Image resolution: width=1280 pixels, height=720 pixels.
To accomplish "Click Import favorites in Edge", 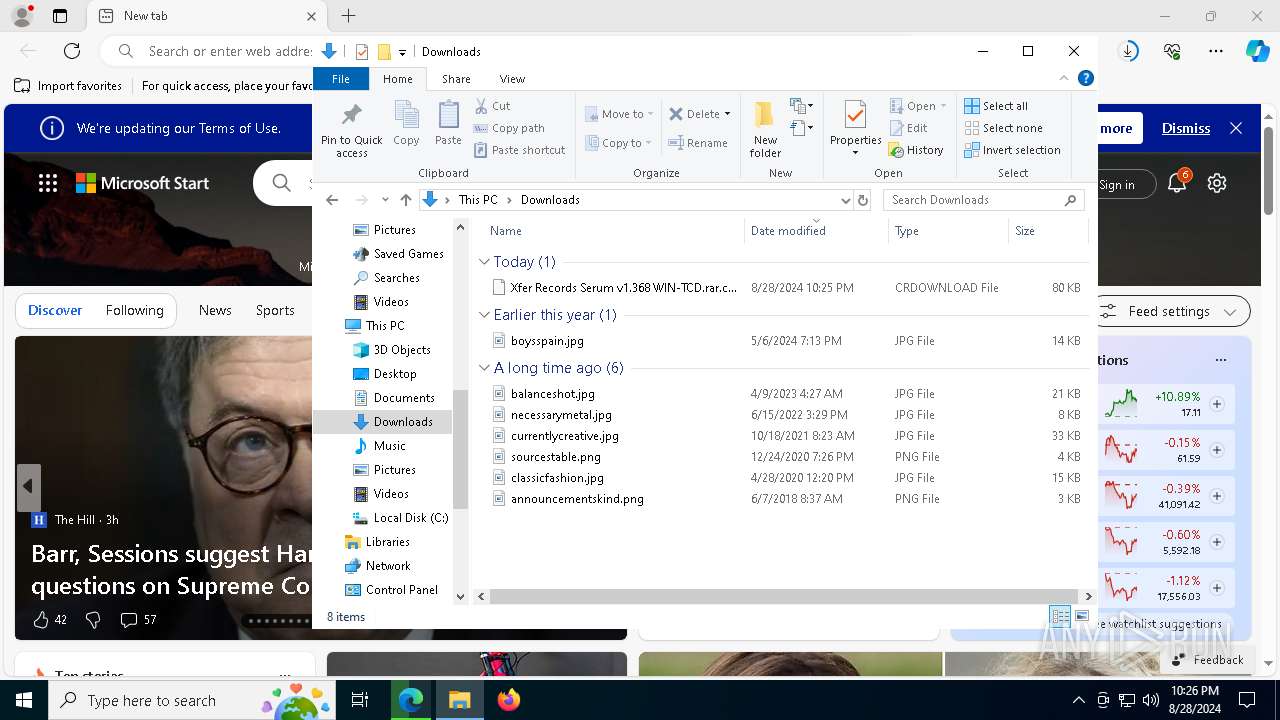I will click(x=68, y=86).
